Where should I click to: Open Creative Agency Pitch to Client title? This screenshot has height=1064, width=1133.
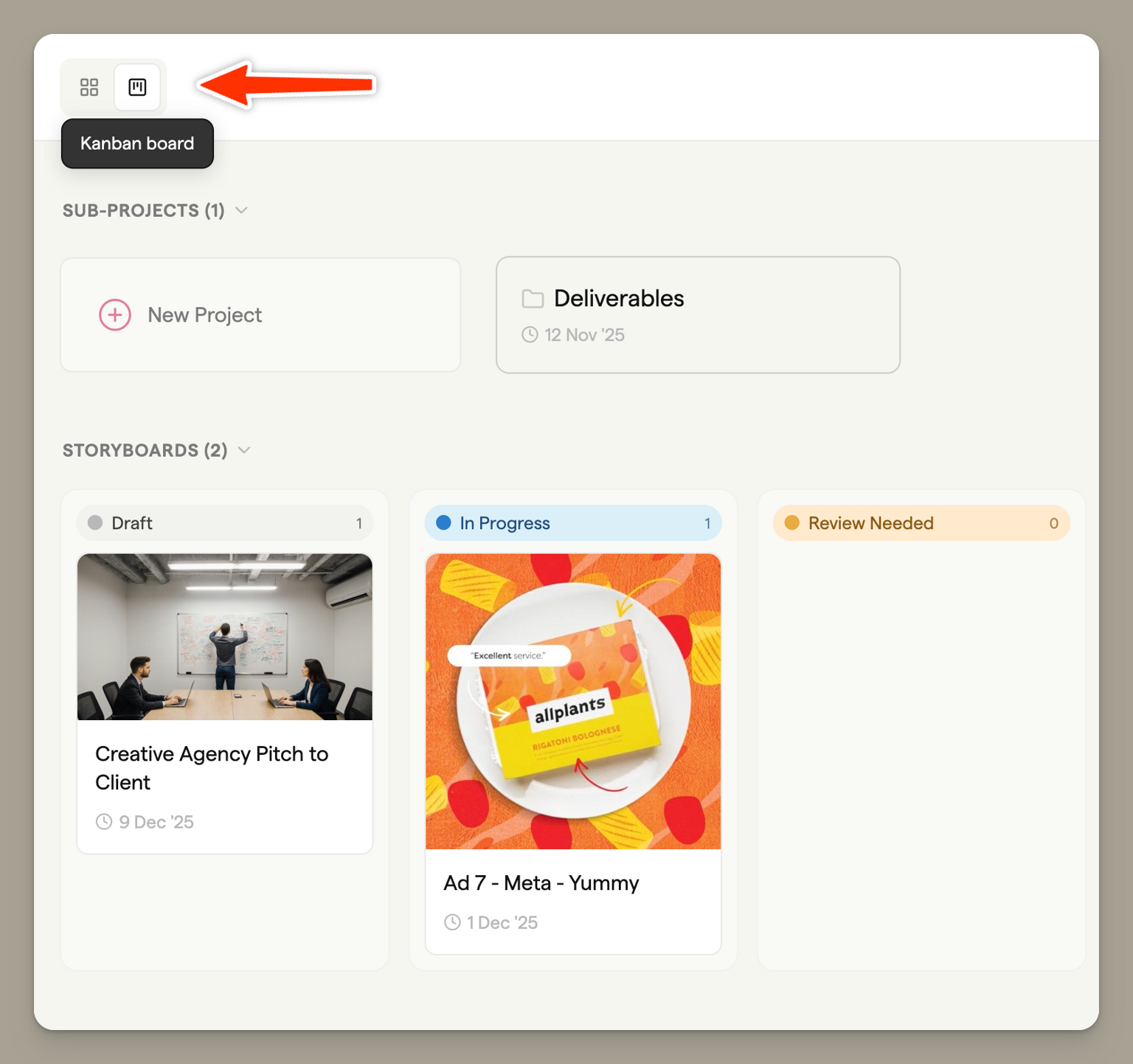[x=212, y=767]
